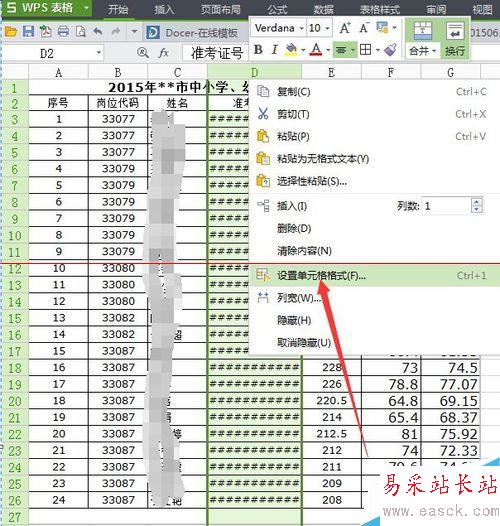Image resolution: width=500 pixels, height=526 pixels.
Task: Select column A header
Action: pyautogui.click(x=58, y=72)
